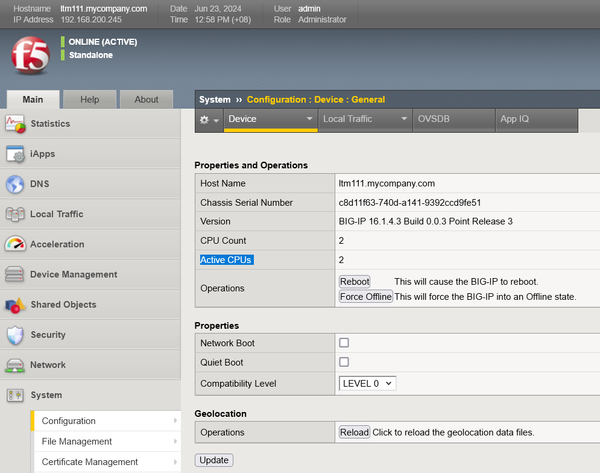
Task: Switch to the Help tab
Action: coord(89,99)
